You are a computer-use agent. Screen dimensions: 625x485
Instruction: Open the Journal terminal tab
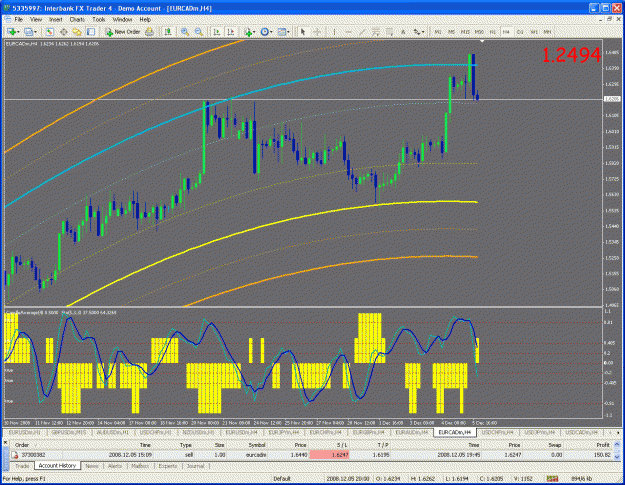[195, 466]
